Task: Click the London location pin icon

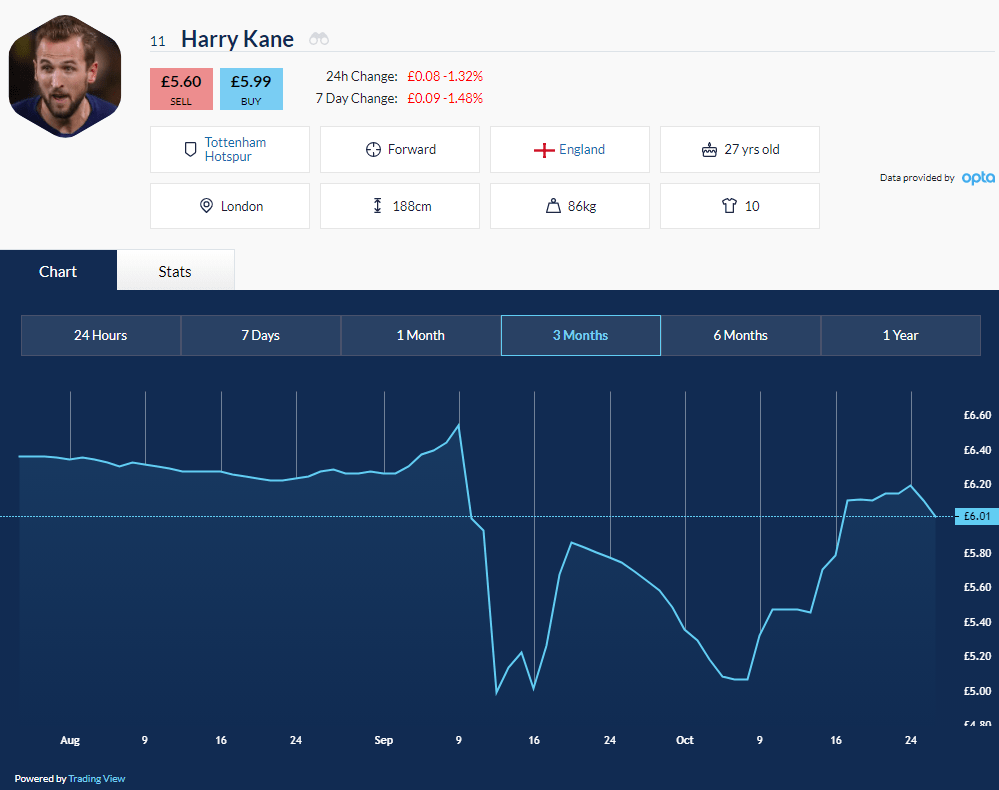Action: click(x=206, y=206)
